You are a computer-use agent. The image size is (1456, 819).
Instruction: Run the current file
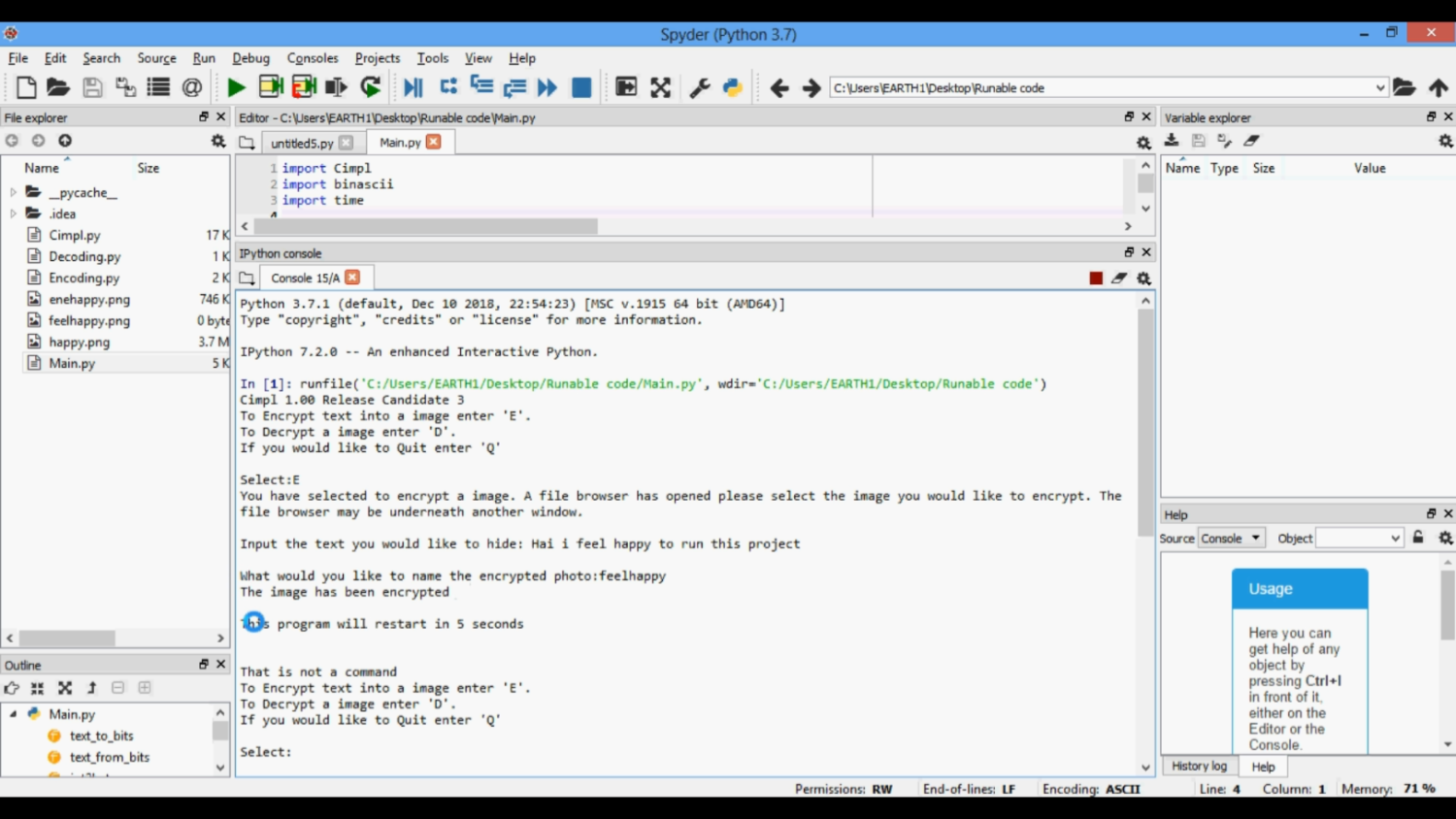tap(236, 86)
